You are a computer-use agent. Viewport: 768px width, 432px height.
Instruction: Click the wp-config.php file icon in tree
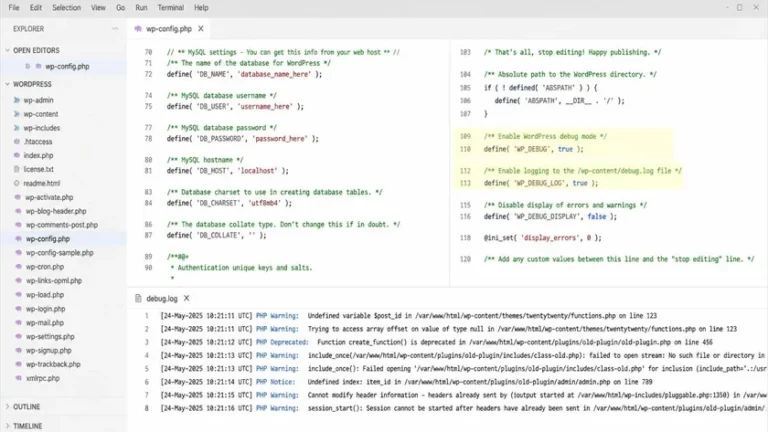pyautogui.click(x=18, y=239)
